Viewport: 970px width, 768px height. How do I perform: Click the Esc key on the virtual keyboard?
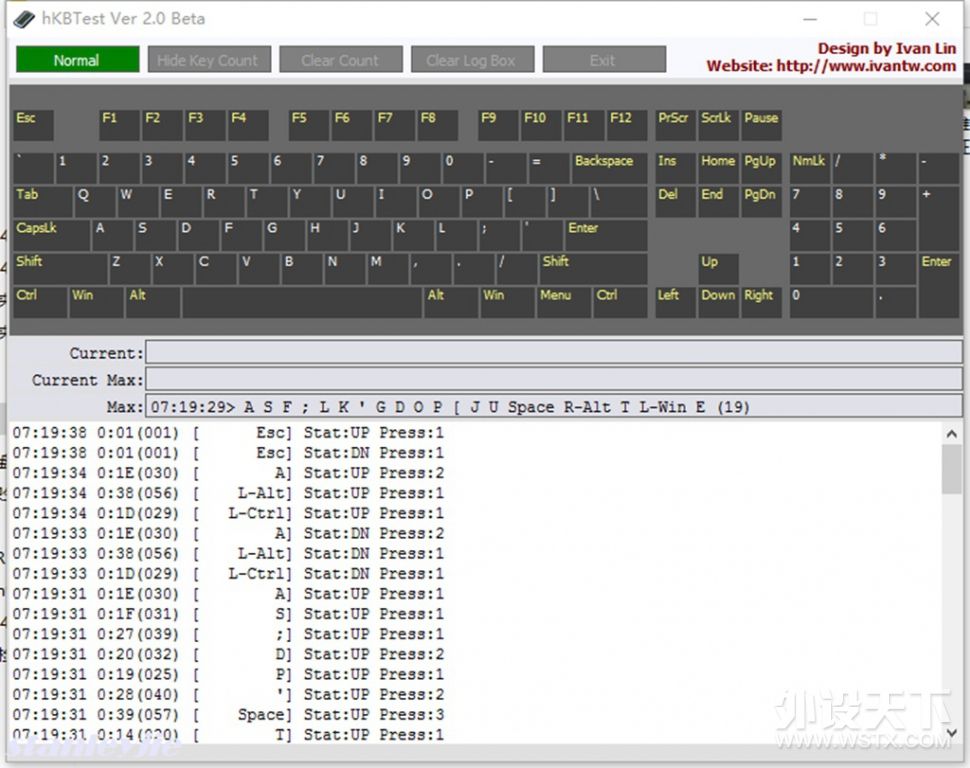pyautogui.click(x=33, y=126)
